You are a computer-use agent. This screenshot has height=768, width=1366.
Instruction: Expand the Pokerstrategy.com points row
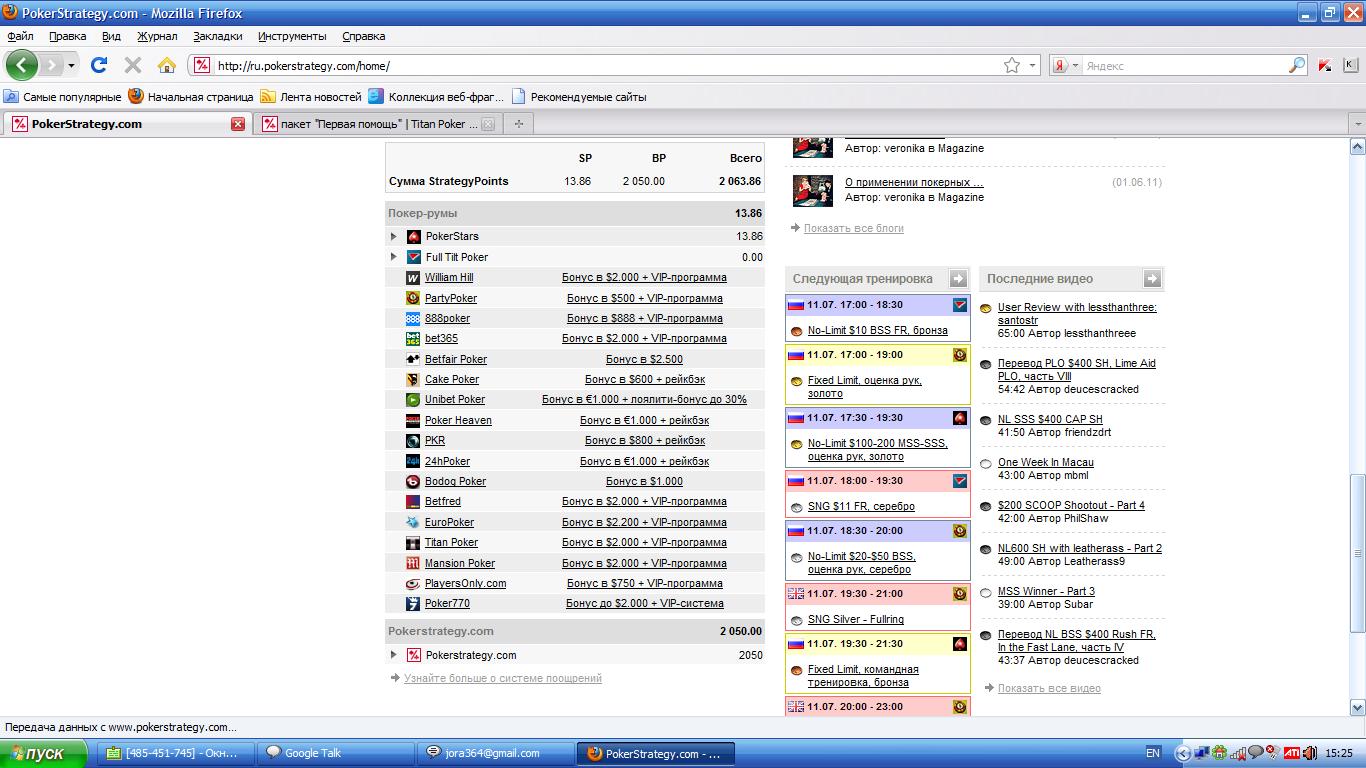(394, 655)
